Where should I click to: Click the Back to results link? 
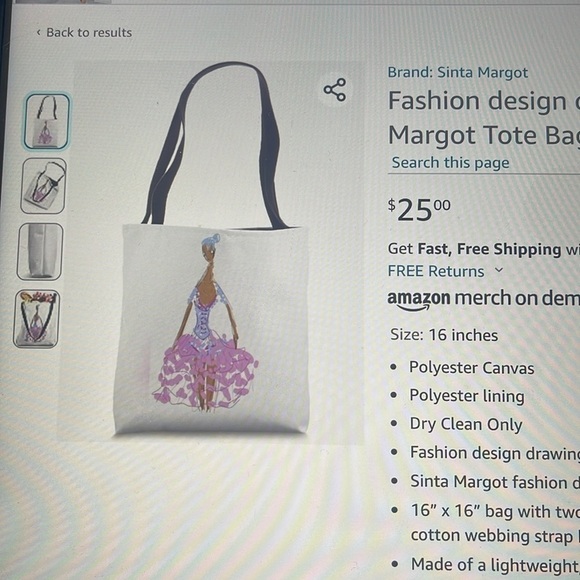[x=89, y=33]
